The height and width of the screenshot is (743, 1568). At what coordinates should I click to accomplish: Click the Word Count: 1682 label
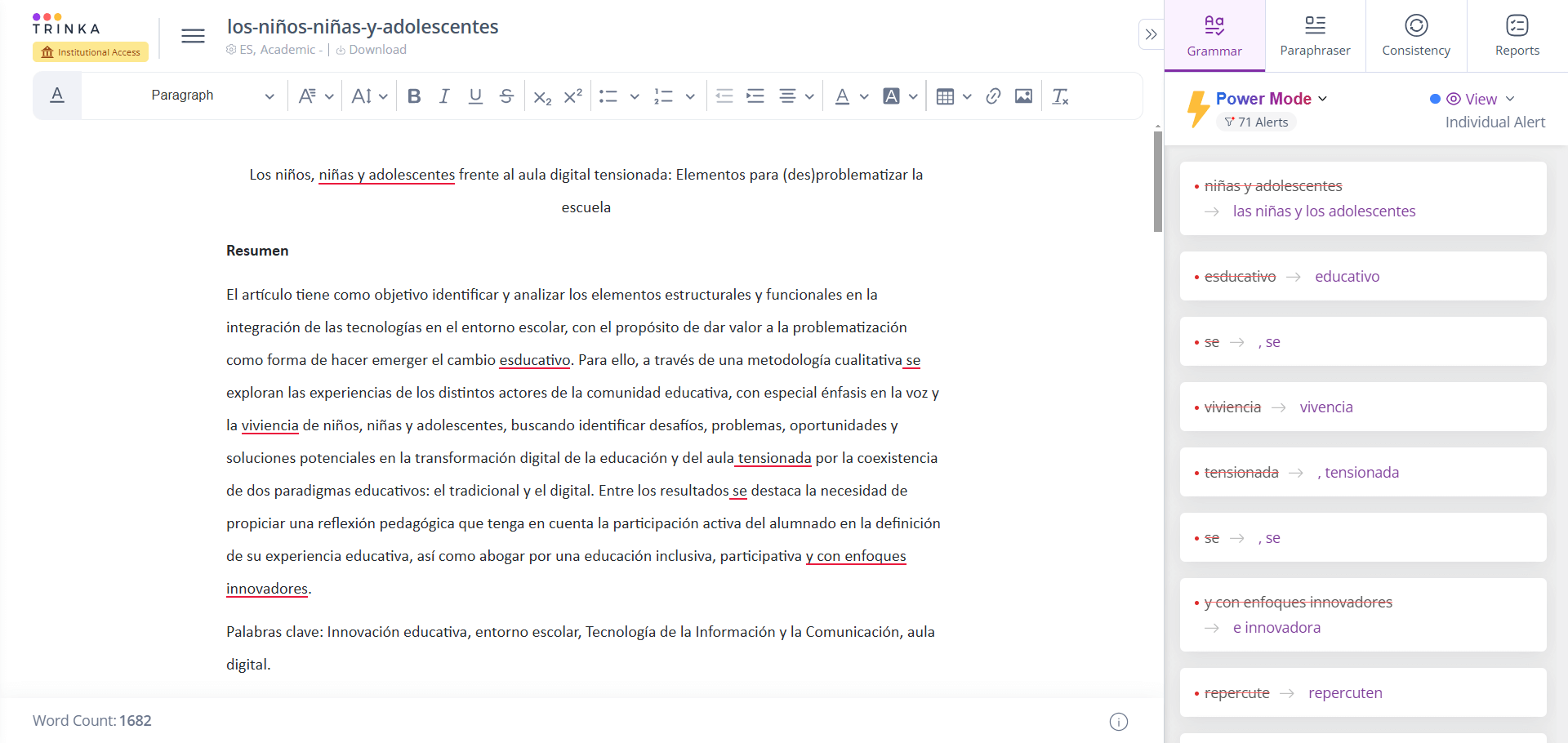coord(92,720)
